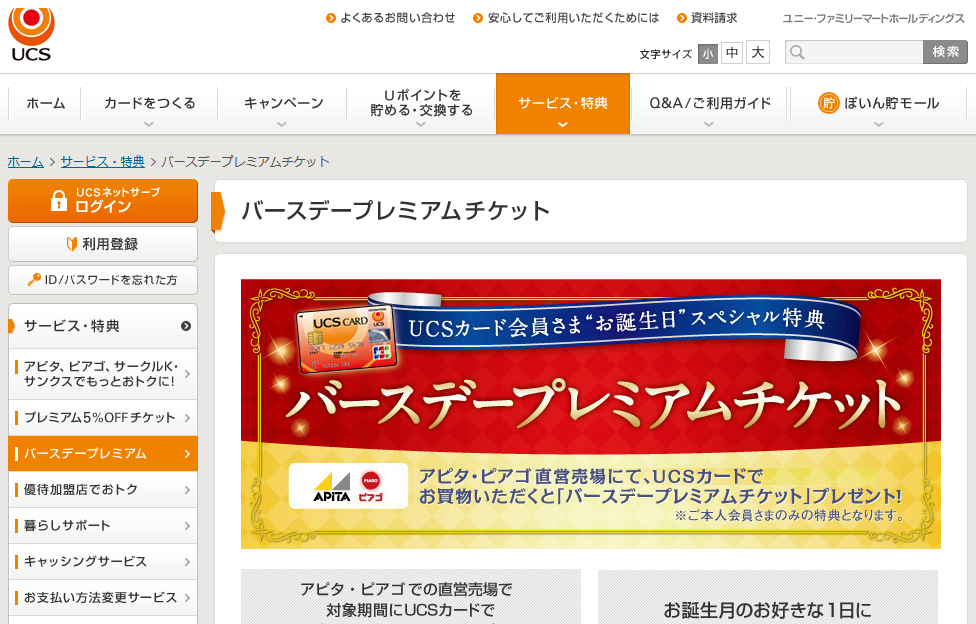Click arrow on 優待加盟店でおトク row

click(187, 490)
